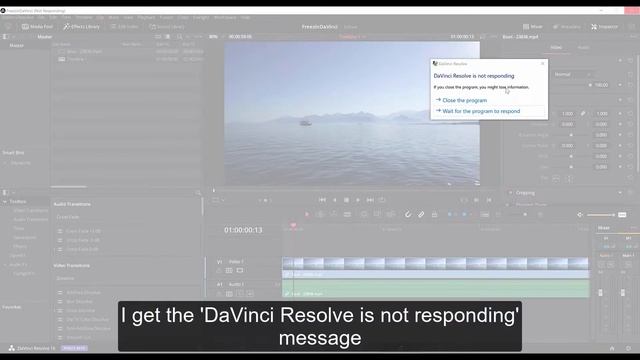This screenshot has height=360, width=640.
Task: Select Video Transitions in Toolbox tree
Action: [31, 211]
